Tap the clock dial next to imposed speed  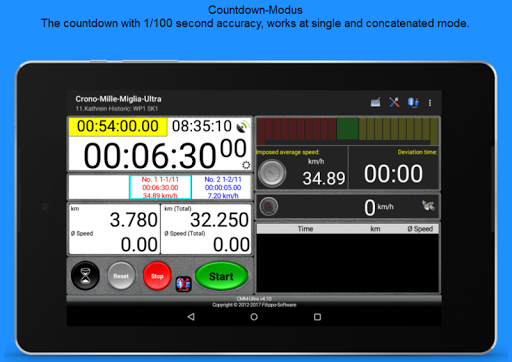pyautogui.click(x=272, y=173)
